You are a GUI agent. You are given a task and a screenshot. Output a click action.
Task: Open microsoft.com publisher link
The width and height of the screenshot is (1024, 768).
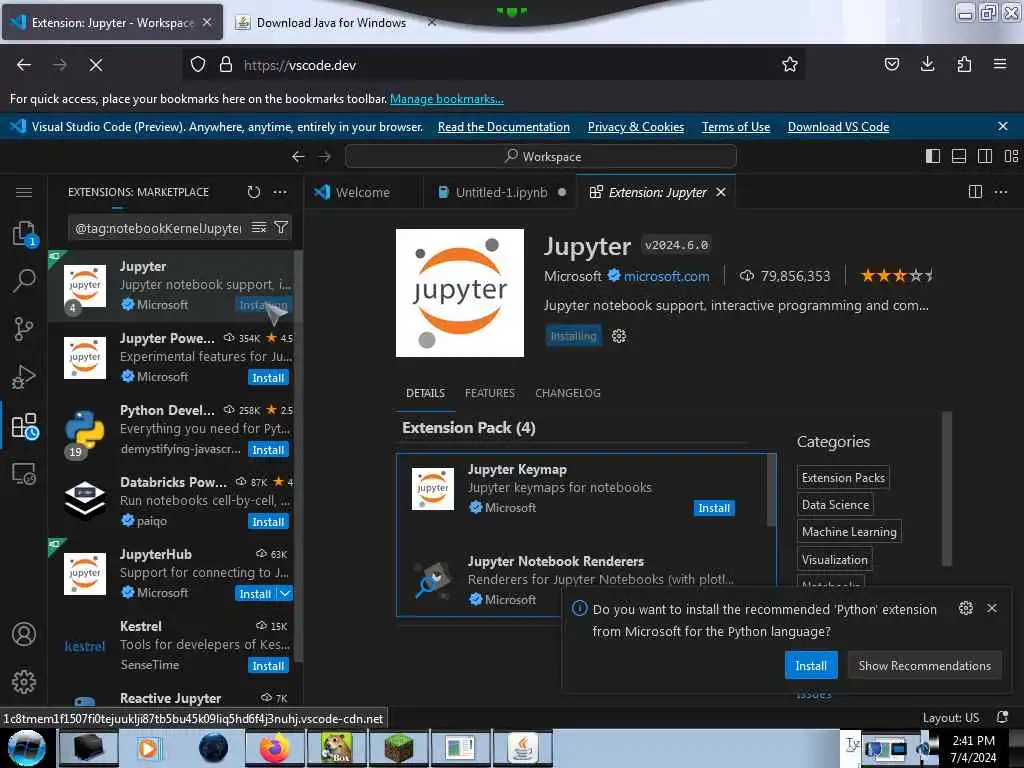click(x=666, y=276)
